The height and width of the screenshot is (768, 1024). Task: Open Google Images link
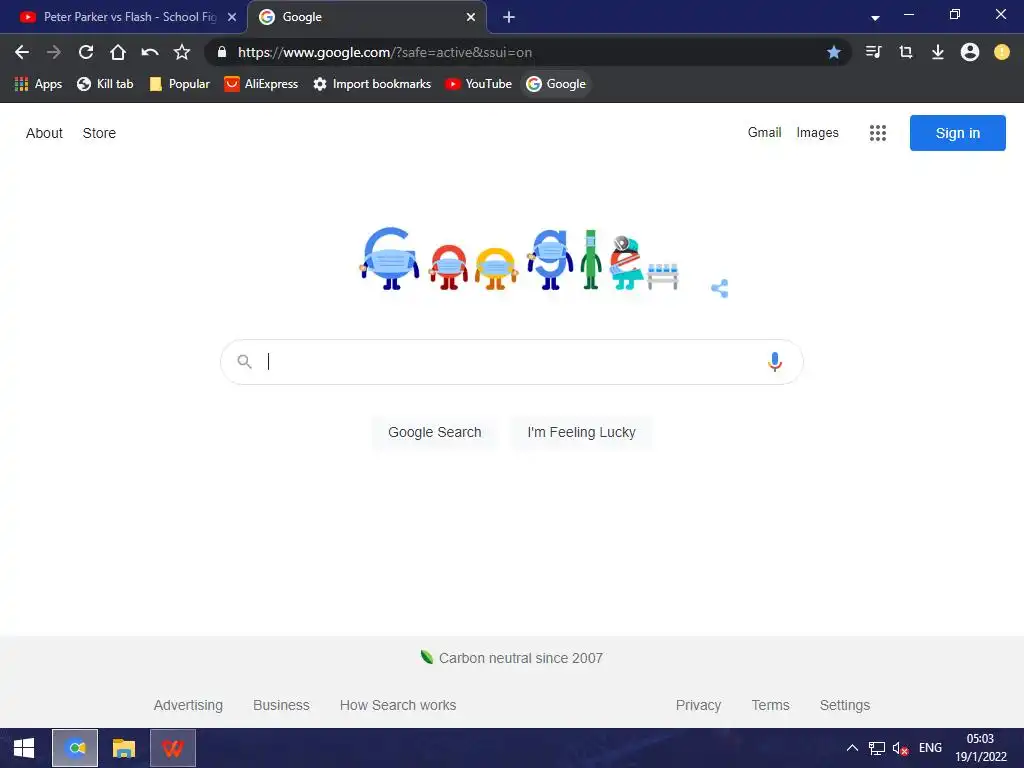[x=817, y=133]
